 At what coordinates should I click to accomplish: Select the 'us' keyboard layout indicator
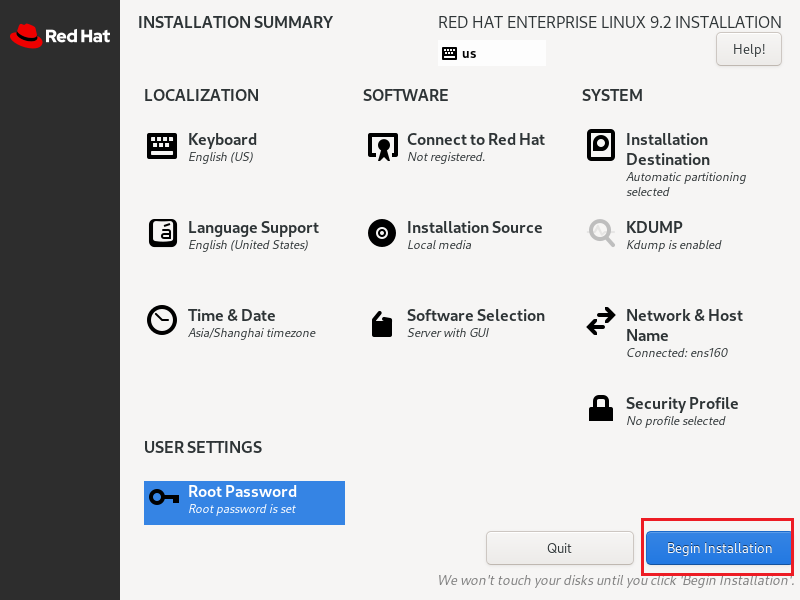(x=492, y=53)
